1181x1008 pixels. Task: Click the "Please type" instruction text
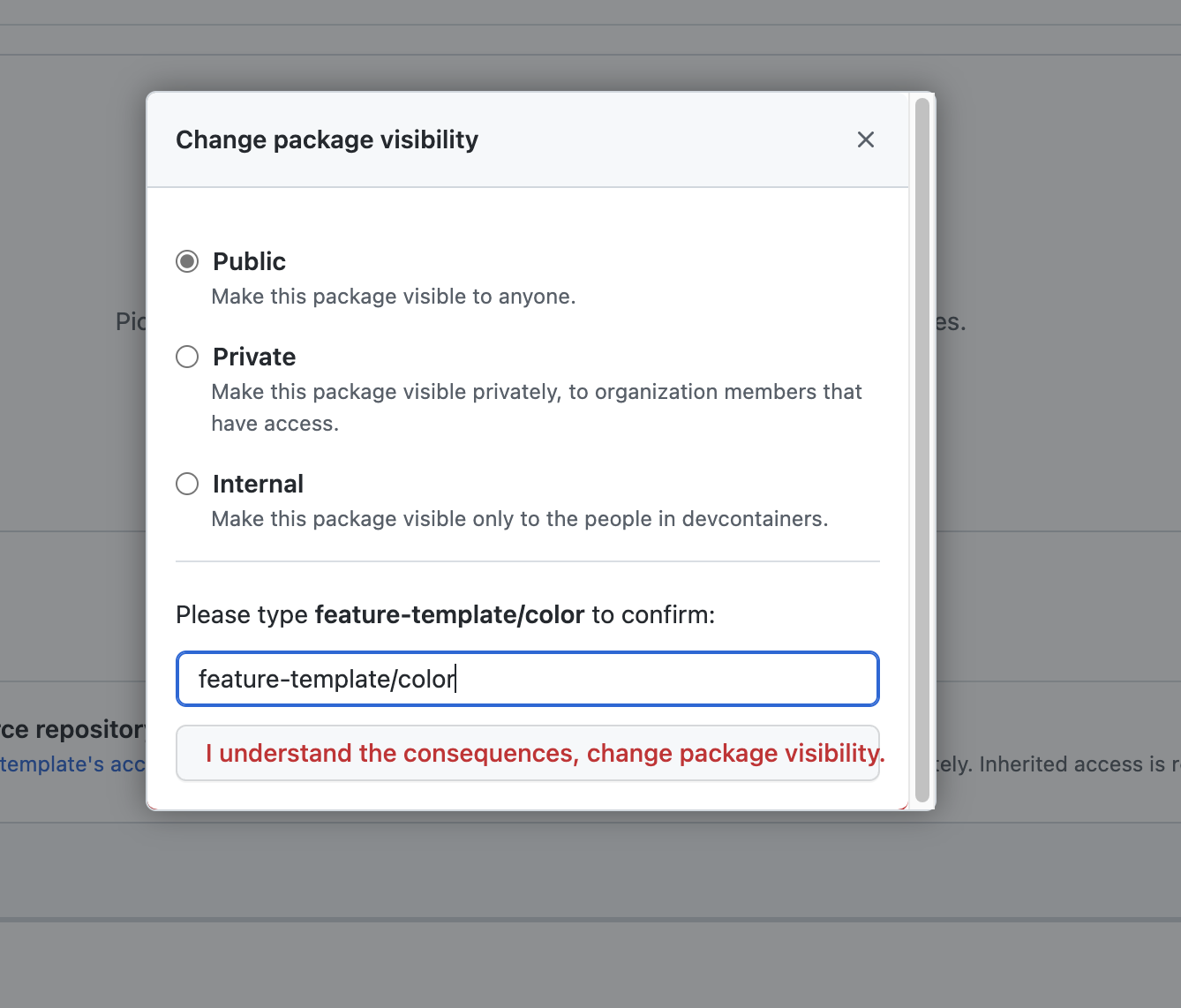(x=242, y=614)
